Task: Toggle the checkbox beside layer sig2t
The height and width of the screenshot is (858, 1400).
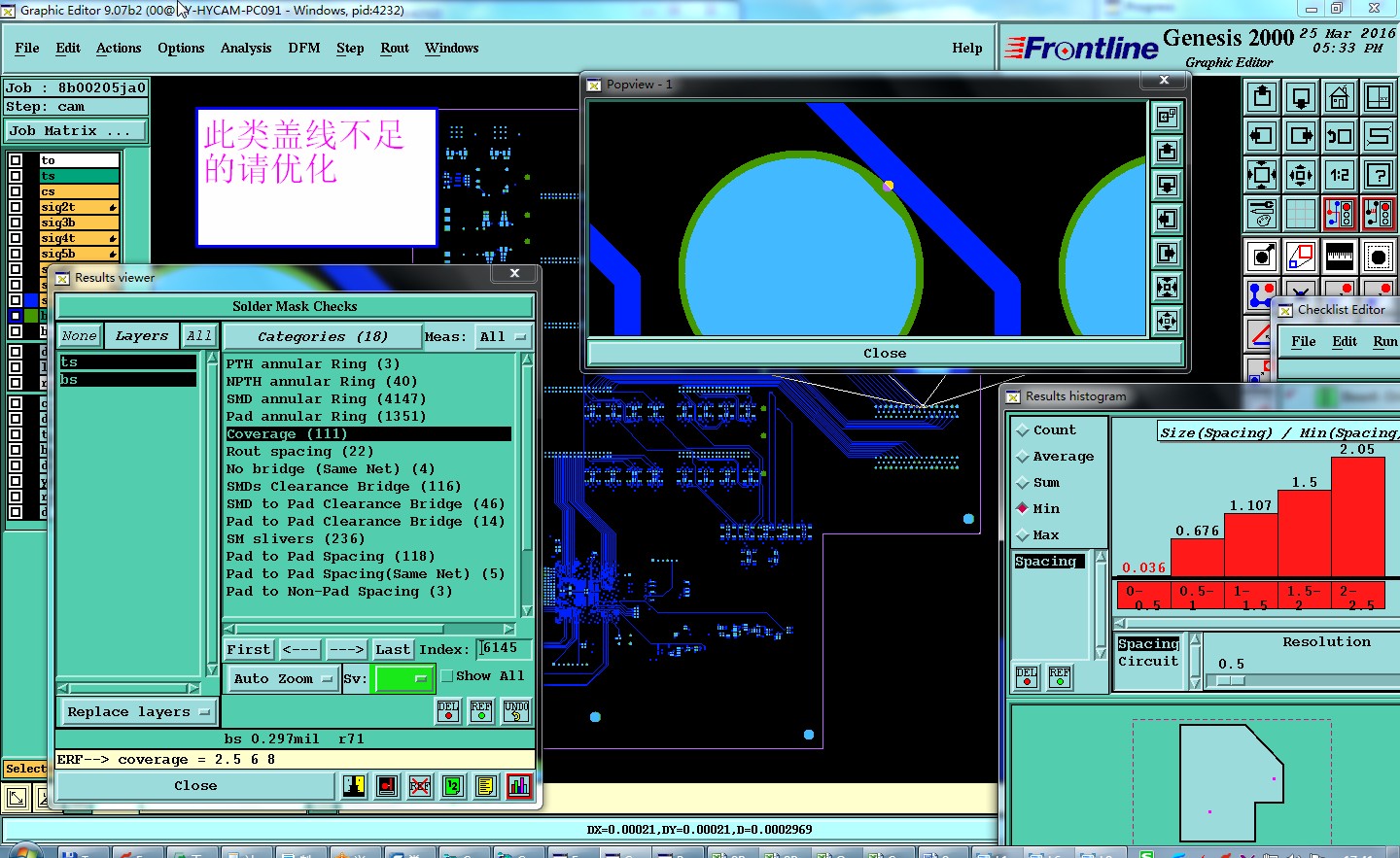Action: pos(16,207)
